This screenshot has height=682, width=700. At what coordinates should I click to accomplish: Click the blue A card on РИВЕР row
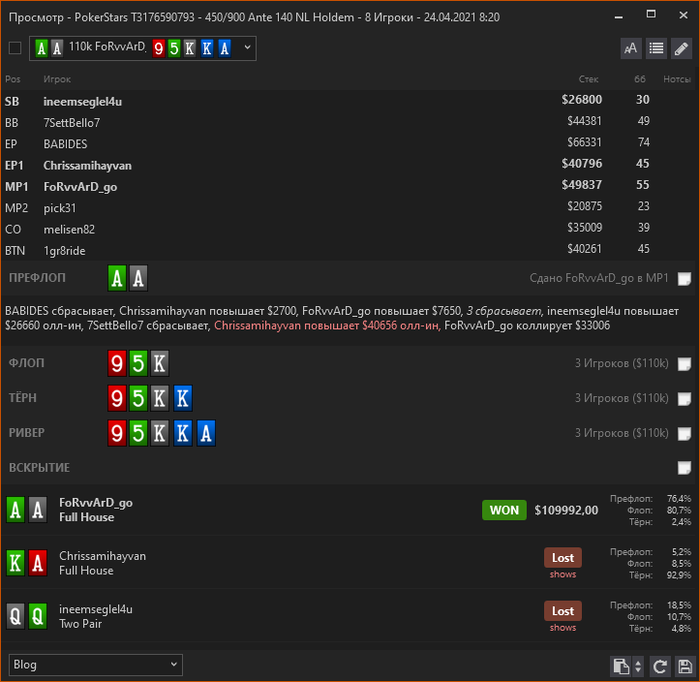(206, 433)
